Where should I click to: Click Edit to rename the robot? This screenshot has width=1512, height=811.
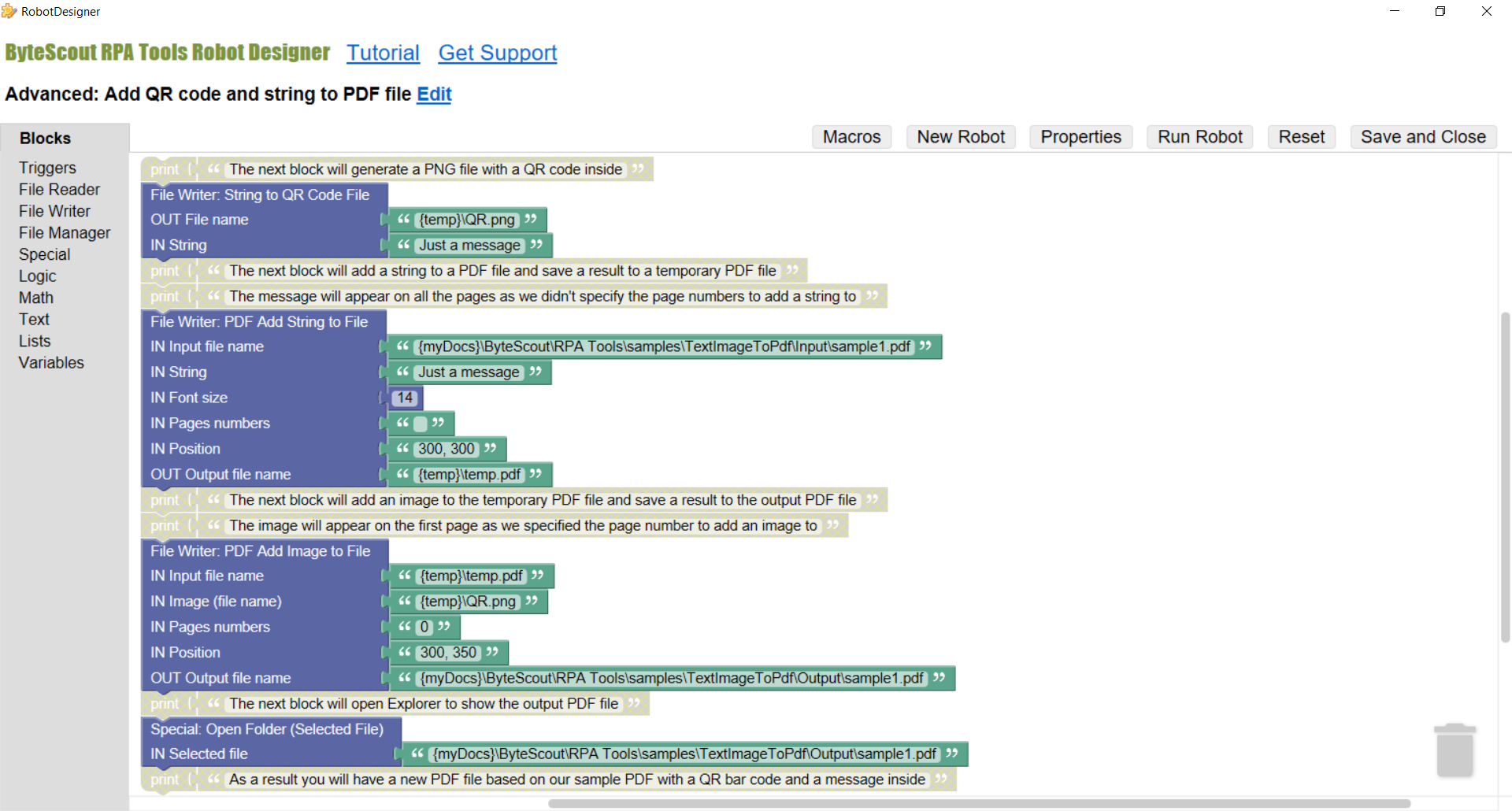(433, 94)
